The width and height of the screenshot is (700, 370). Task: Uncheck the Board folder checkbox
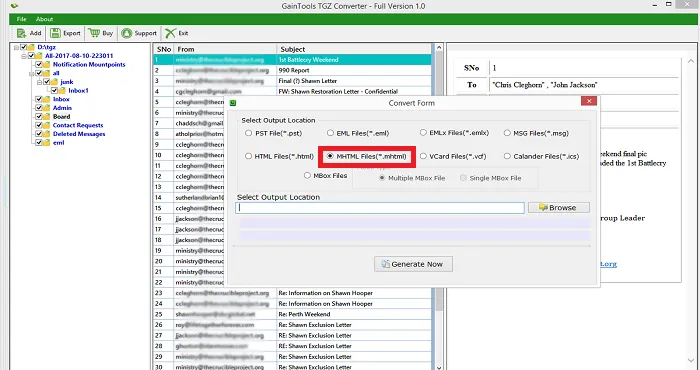[39, 116]
